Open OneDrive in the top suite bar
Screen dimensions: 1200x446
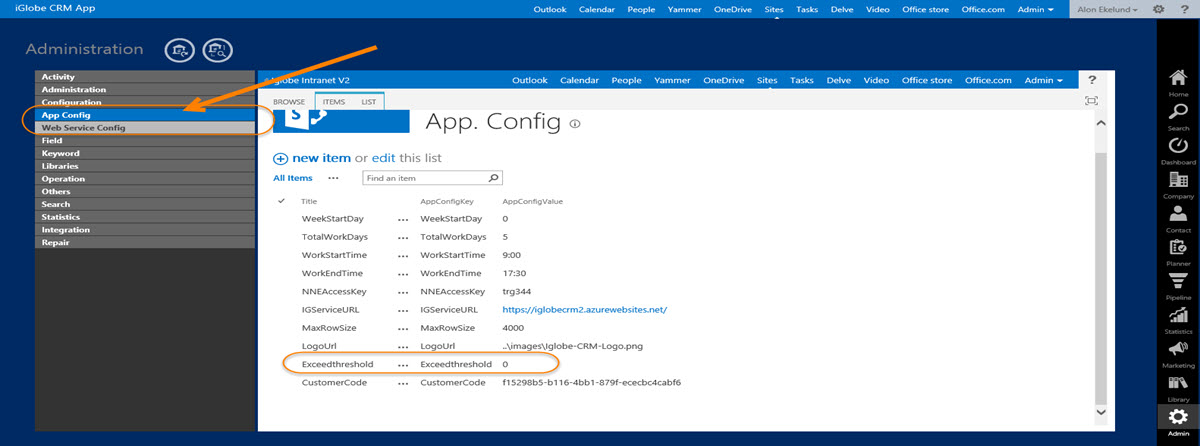coord(734,9)
